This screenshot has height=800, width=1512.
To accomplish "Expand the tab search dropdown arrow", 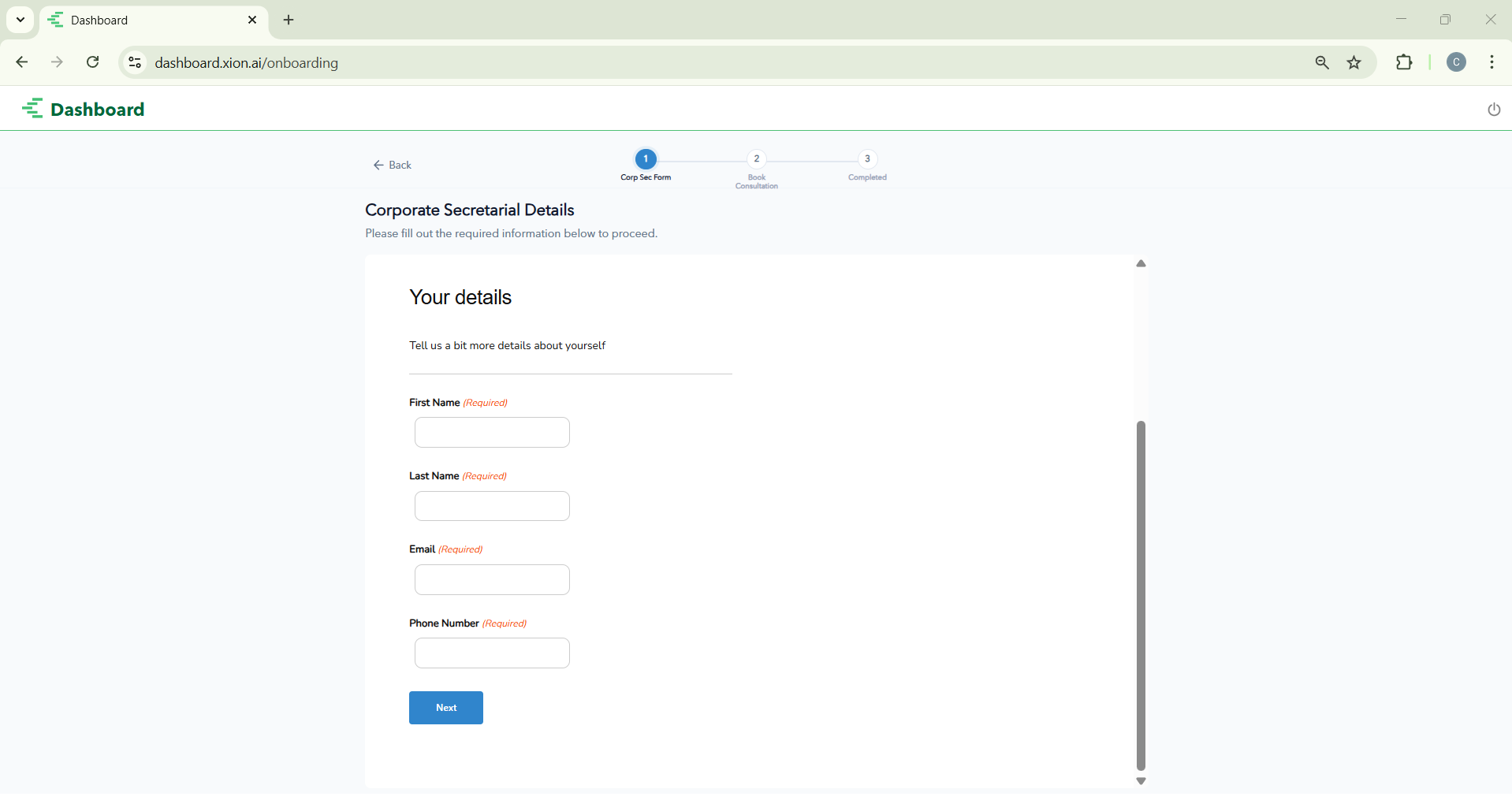I will coord(20,20).
